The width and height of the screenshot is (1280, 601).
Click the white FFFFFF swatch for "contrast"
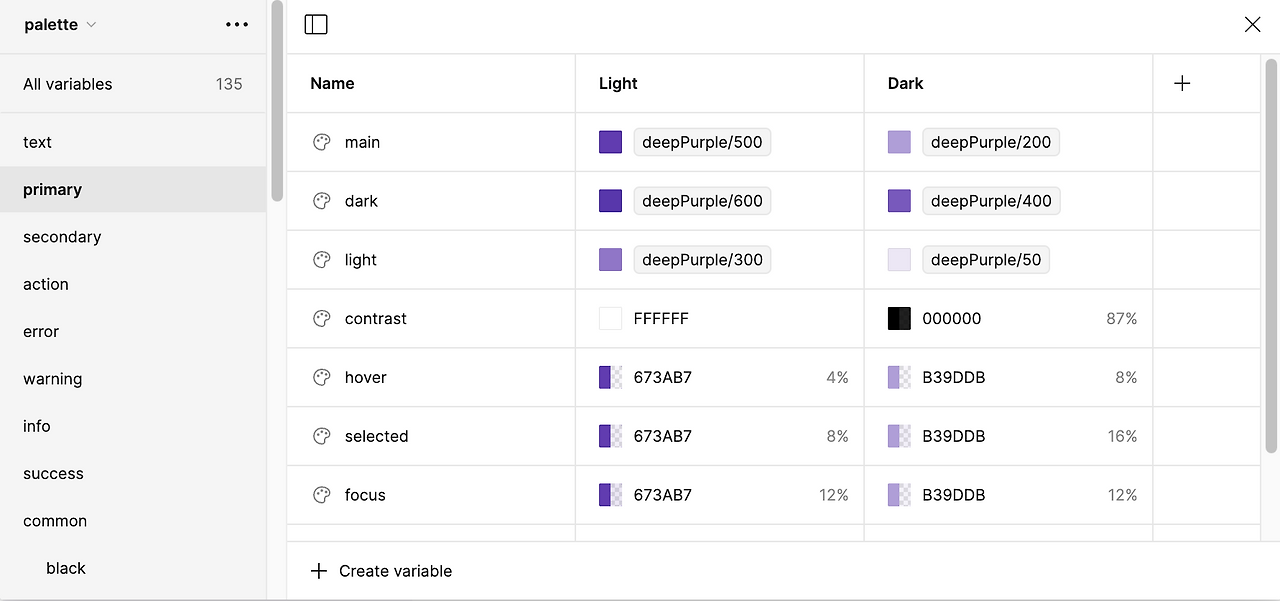click(x=610, y=318)
